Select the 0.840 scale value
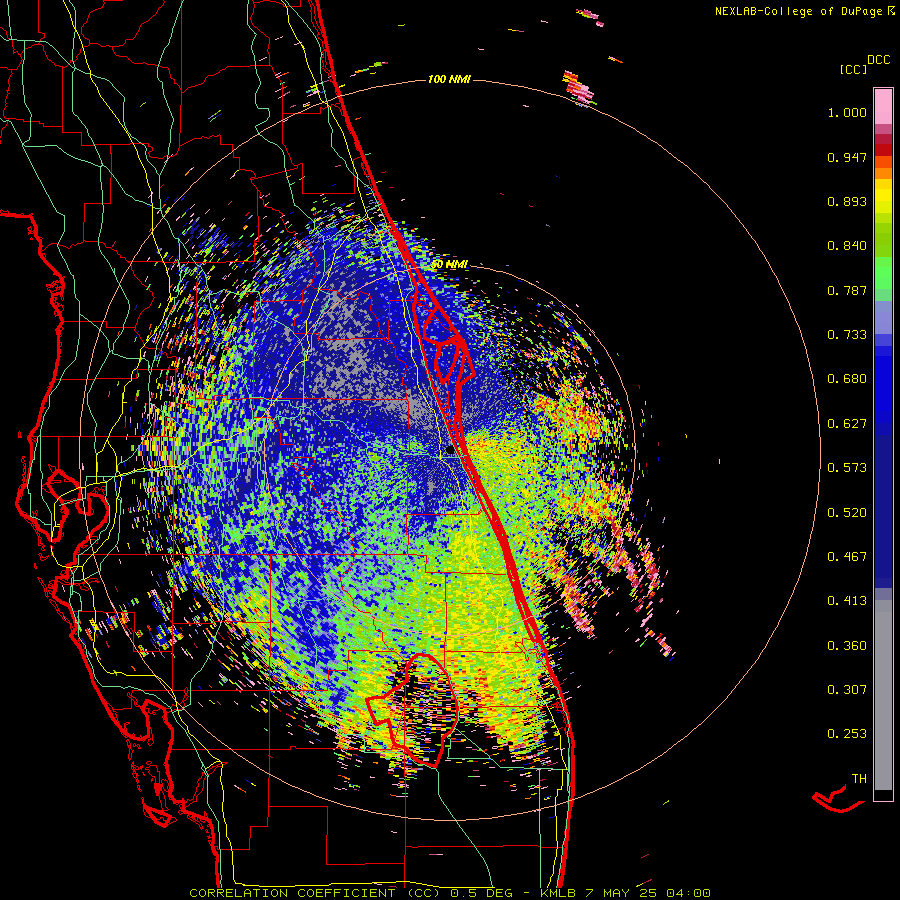 (x=847, y=246)
